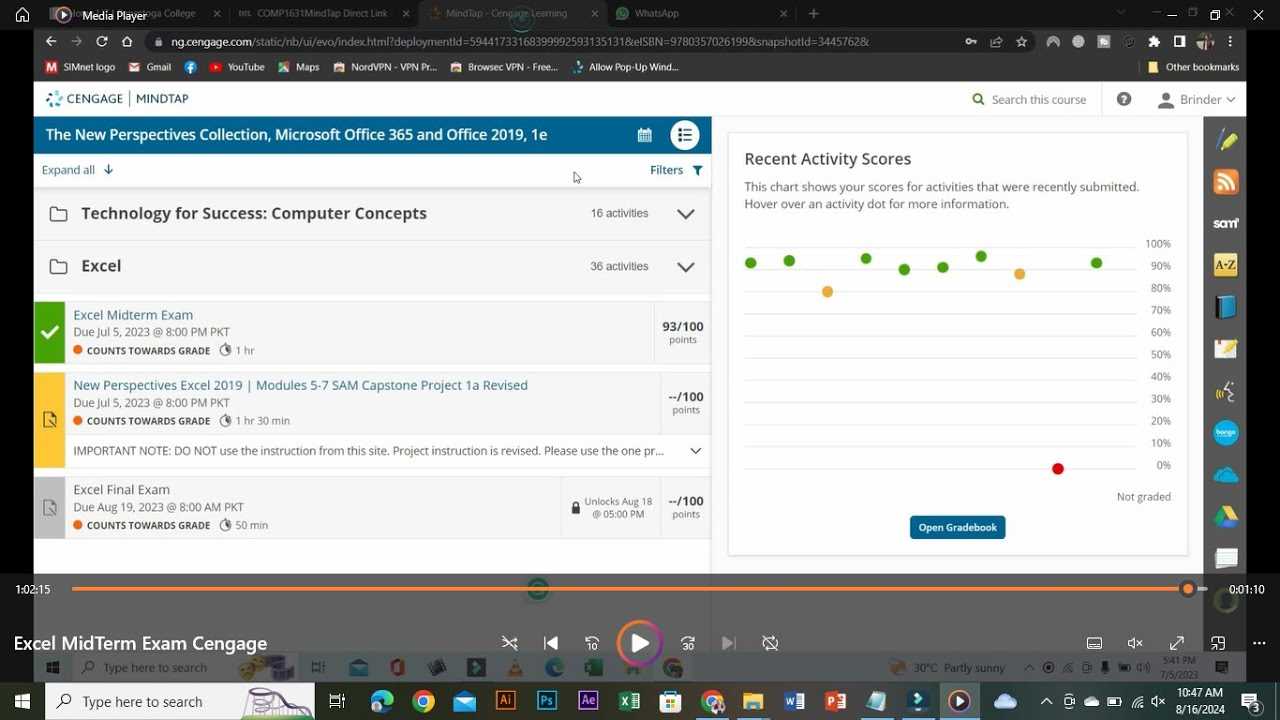Open the browser extensions puzzle icon
The width and height of the screenshot is (1280, 720).
(x=1154, y=42)
